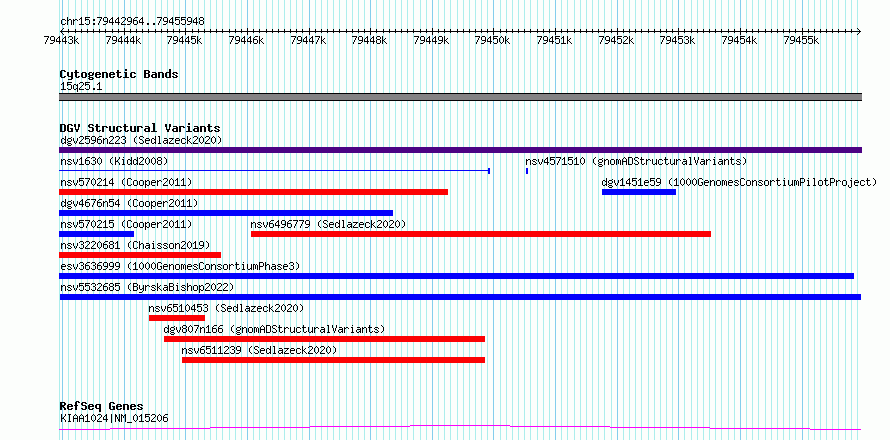Screen dimensions: 890x440
Task: Open the esv3636999 1000Genomes Phase3 label
Action: (x=180, y=266)
